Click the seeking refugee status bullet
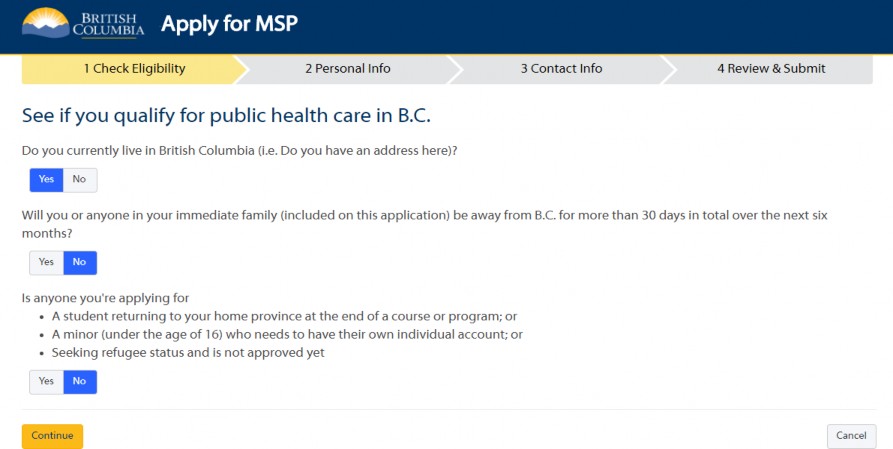Viewport: 893px width, 449px height. tap(188, 353)
